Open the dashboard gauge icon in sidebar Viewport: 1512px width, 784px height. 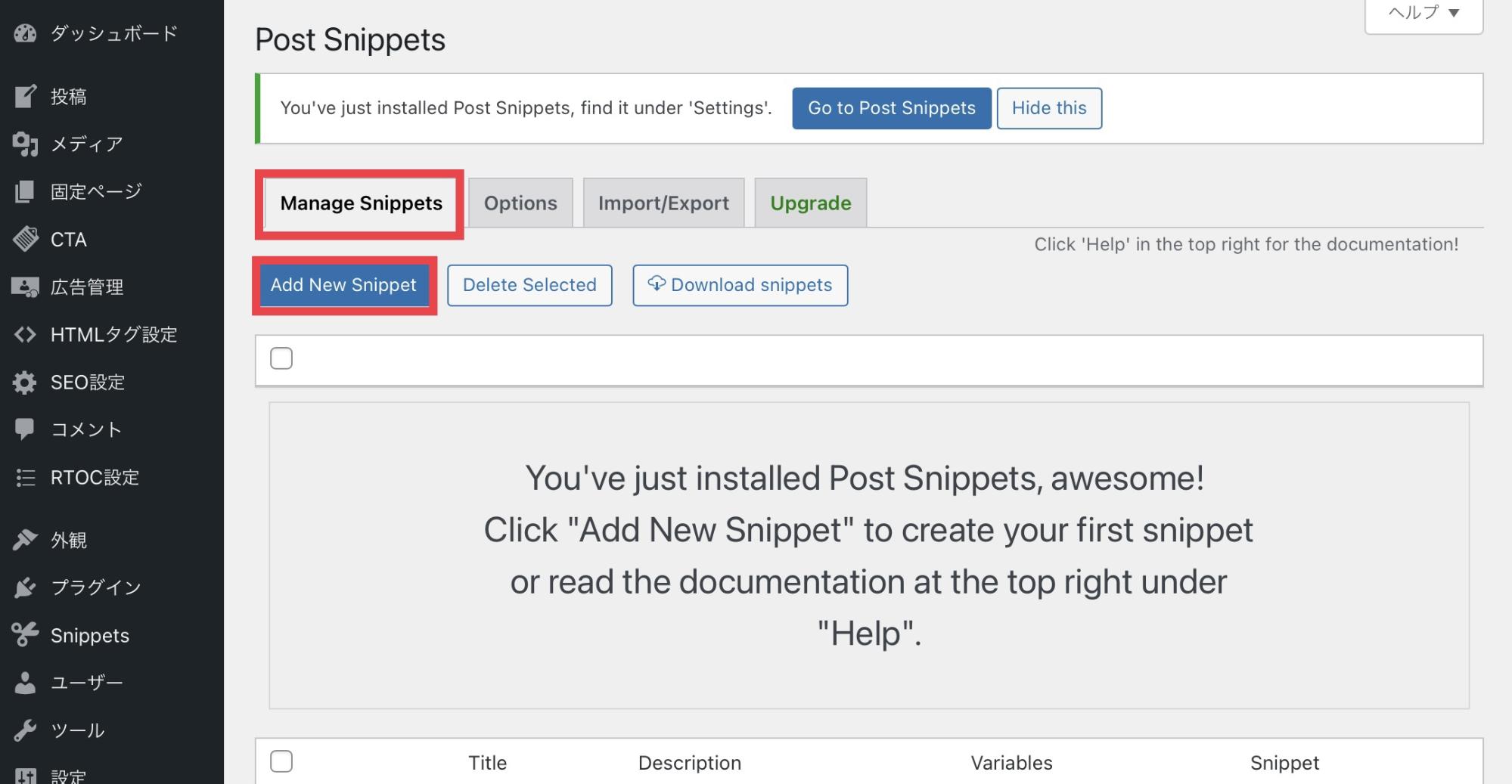click(x=25, y=33)
